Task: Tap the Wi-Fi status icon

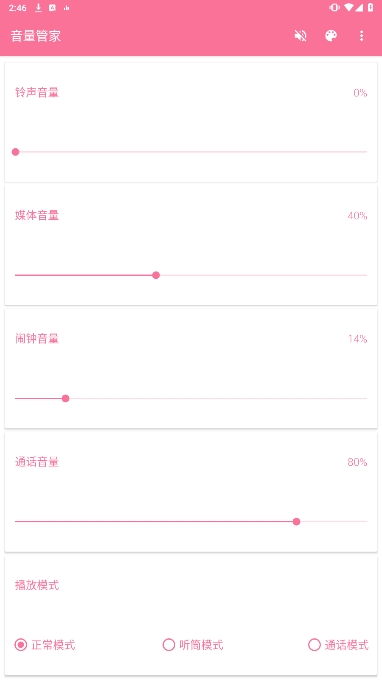Action: point(349,7)
